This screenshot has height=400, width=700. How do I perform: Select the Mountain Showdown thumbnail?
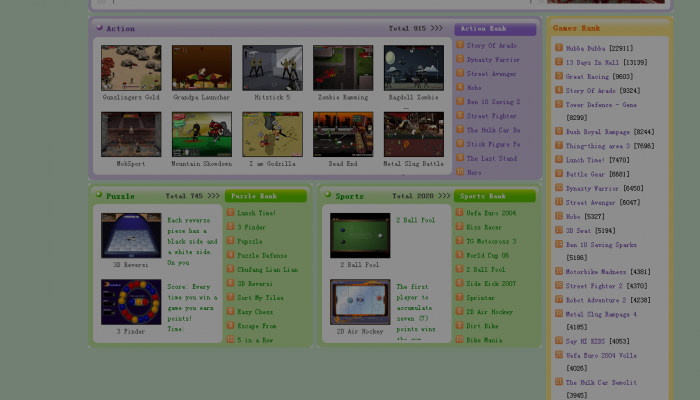pyautogui.click(x=201, y=134)
